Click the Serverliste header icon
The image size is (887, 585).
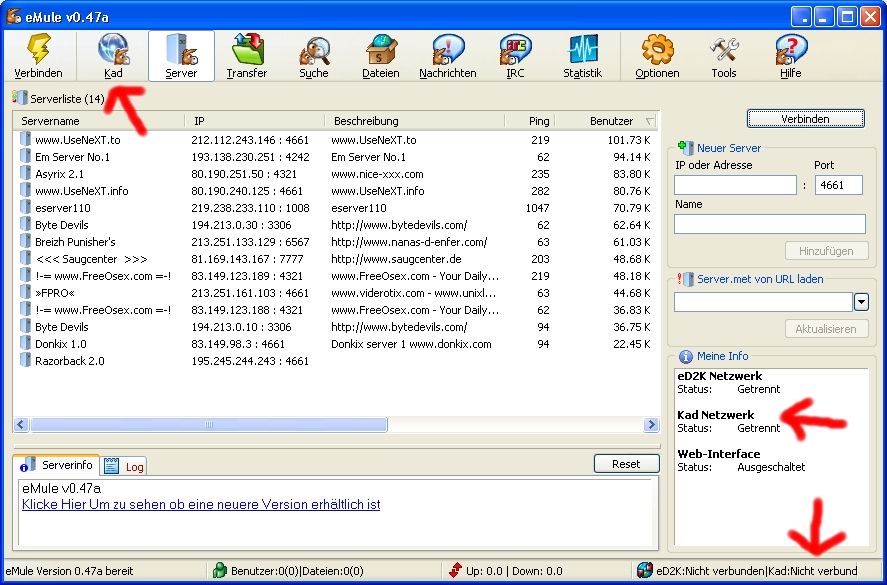[x=20, y=98]
